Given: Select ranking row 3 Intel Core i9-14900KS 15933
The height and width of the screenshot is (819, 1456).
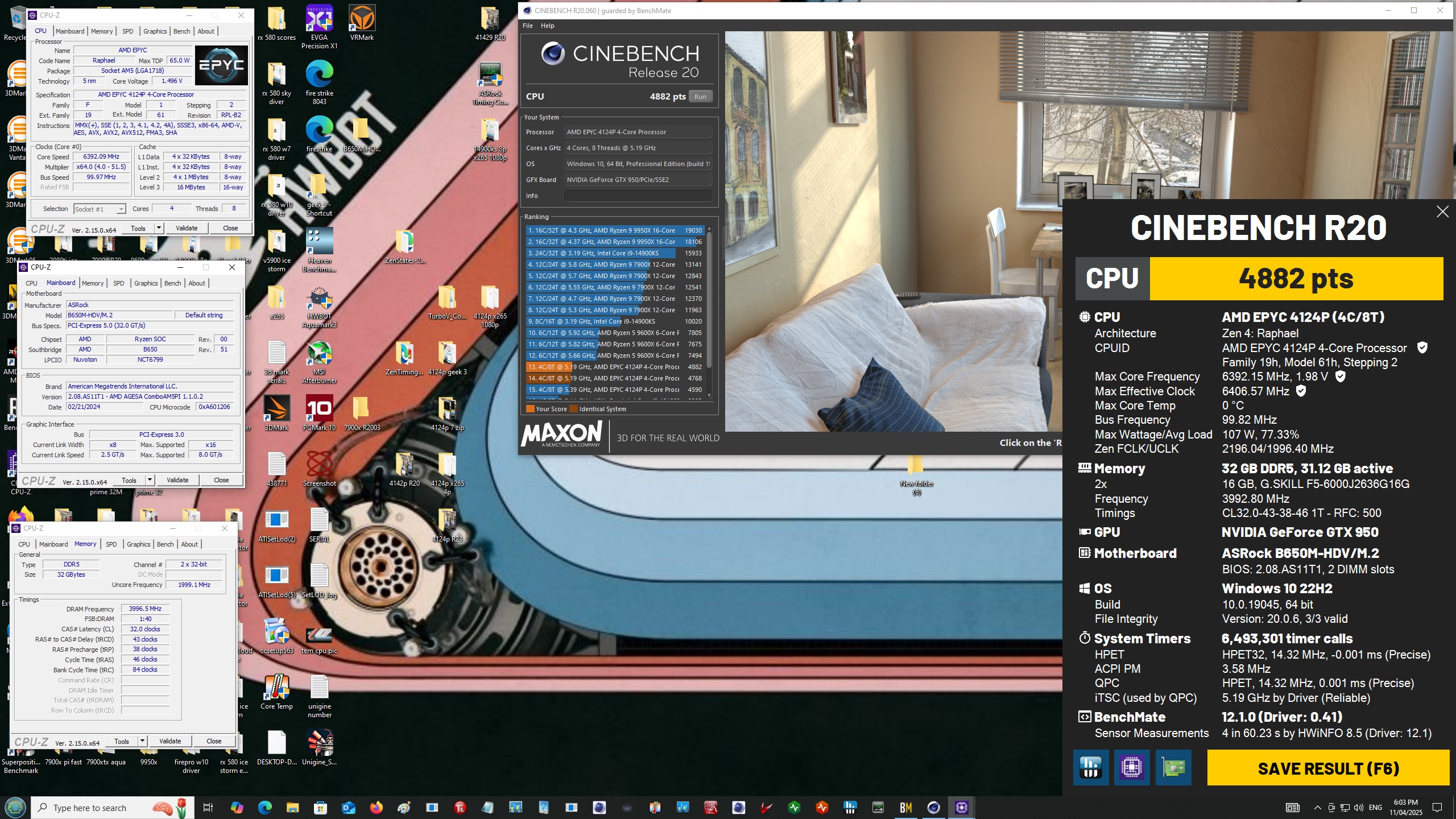Looking at the screenshot, I should point(615,253).
